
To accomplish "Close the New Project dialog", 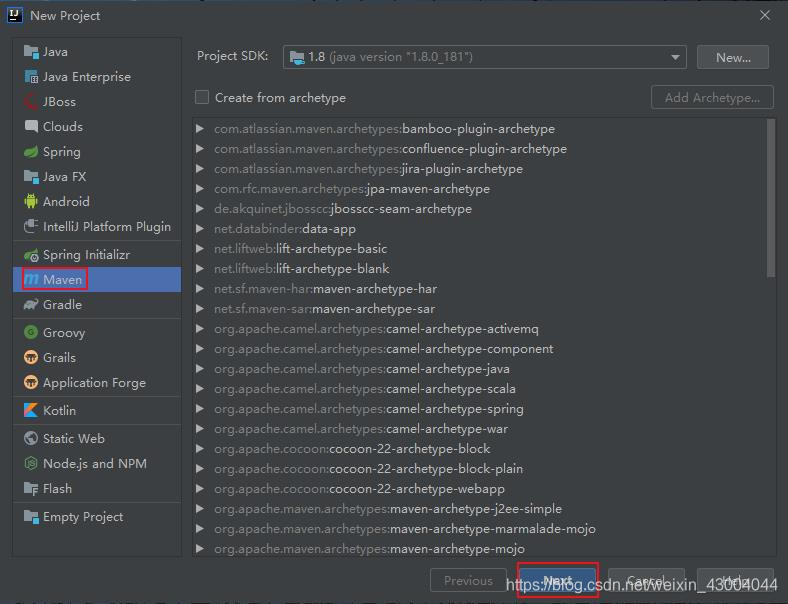I will [765, 16].
